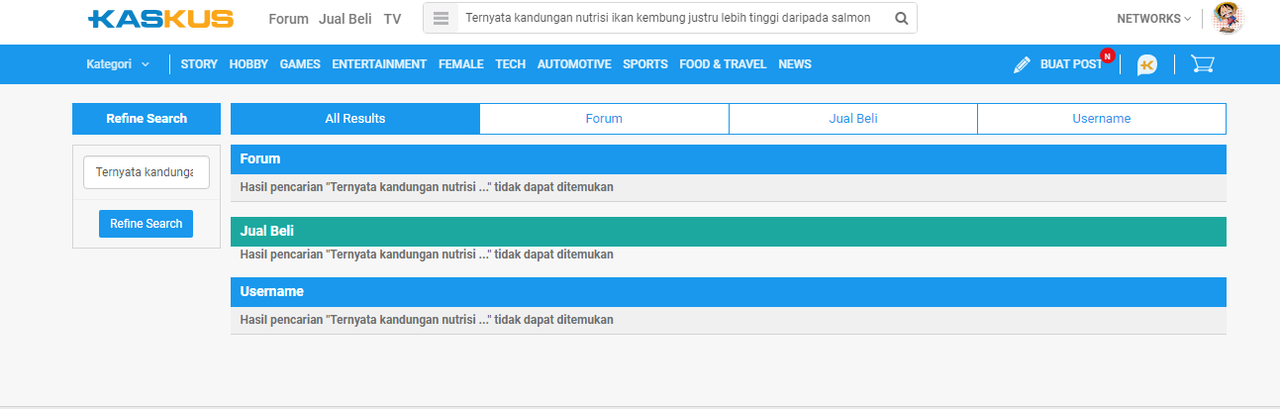Open the hamburger menu in search bar
Image resolution: width=1280 pixels, height=409 pixels.
(x=441, y=18)
